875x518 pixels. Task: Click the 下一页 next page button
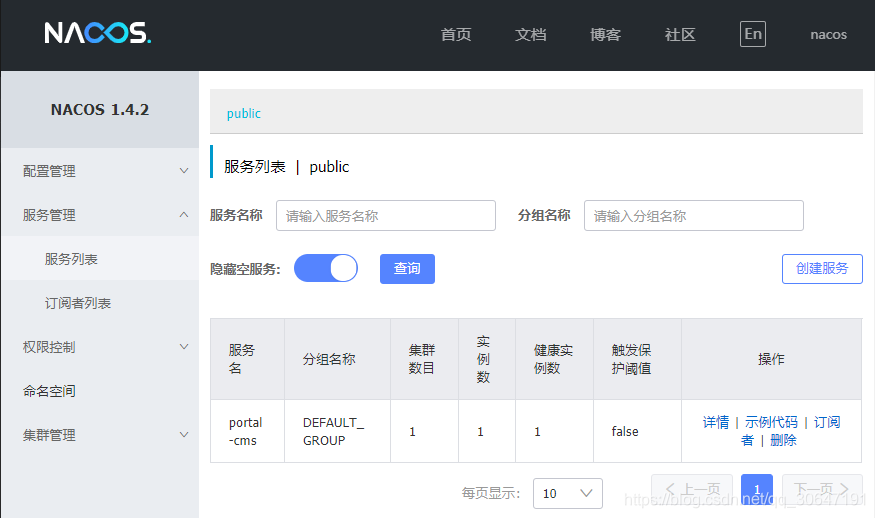[x=822, y=490]
